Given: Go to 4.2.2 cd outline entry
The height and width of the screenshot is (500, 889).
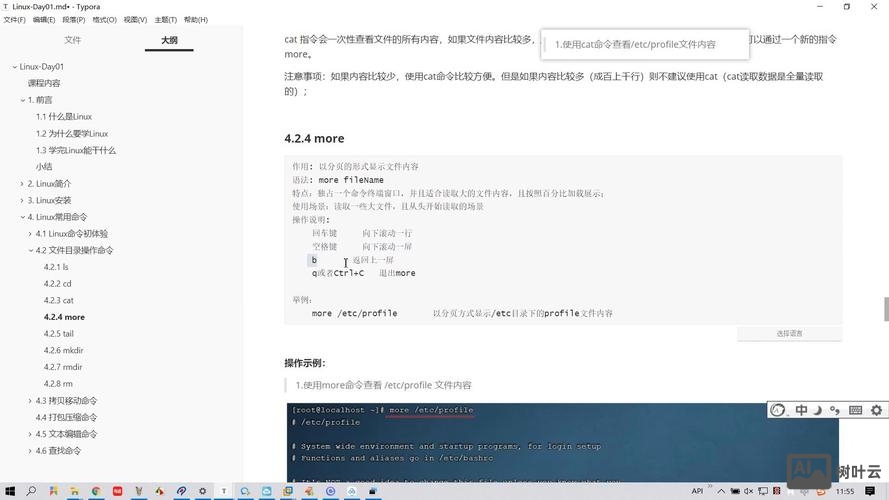Looking at the screenshot, I should tap(57, 283).
